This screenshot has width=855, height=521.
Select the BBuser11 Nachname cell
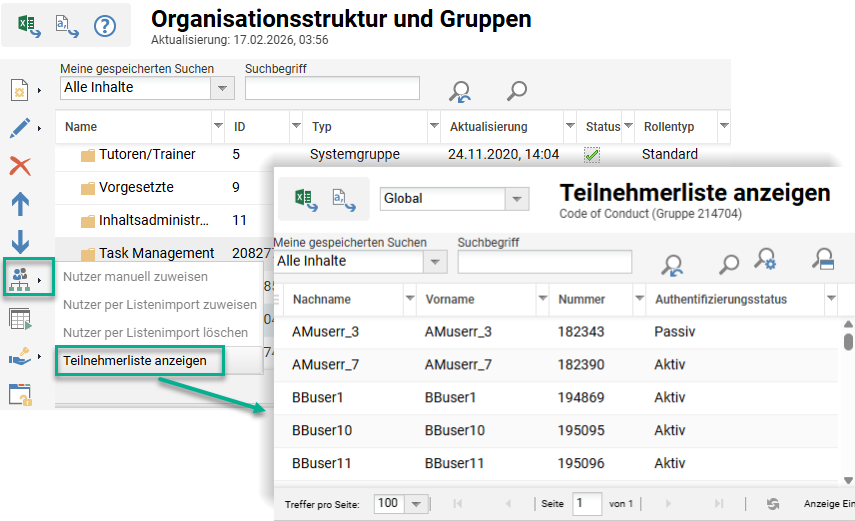[321, 463]
